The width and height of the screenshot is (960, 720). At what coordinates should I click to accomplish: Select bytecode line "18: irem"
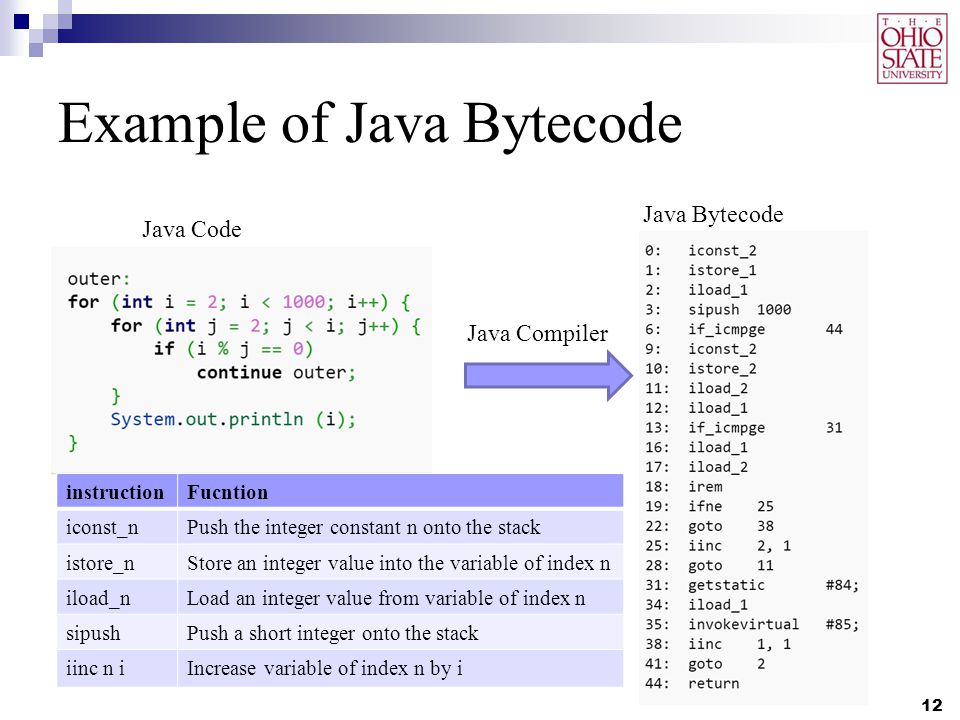(x=683, y=486)
